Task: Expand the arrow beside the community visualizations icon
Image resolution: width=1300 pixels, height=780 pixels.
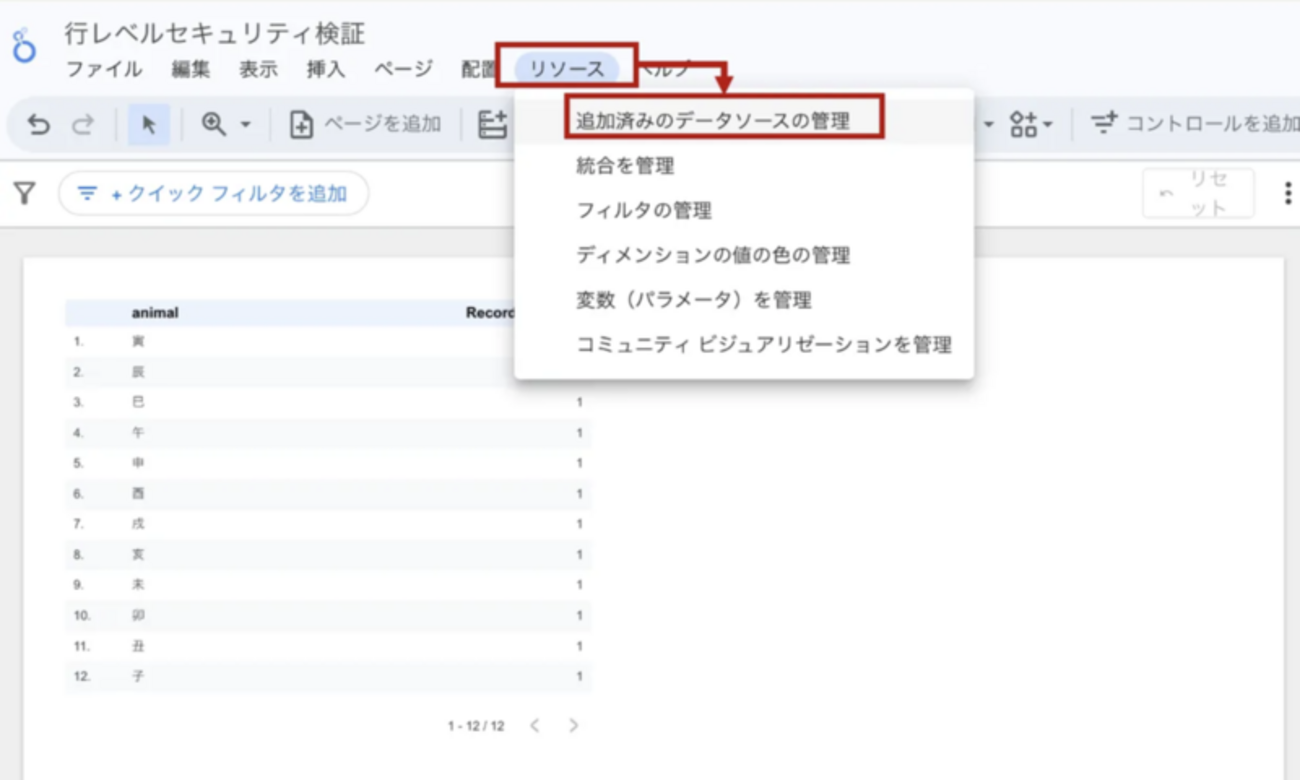Action: pyautogui.click(x=1048, y=126)
